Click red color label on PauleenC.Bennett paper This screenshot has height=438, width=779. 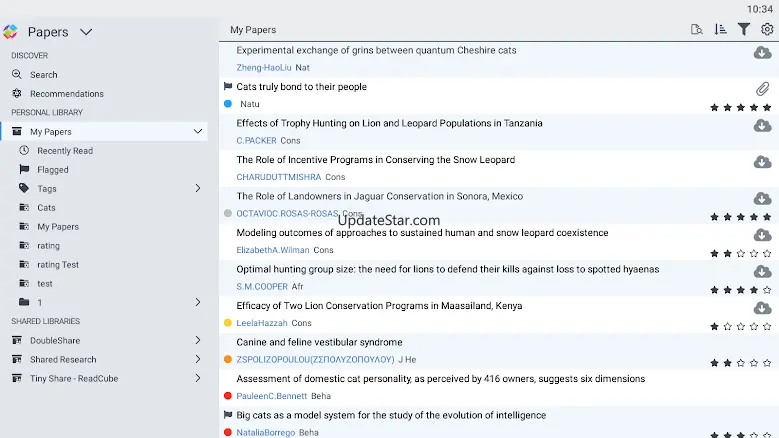click(228, 396)
